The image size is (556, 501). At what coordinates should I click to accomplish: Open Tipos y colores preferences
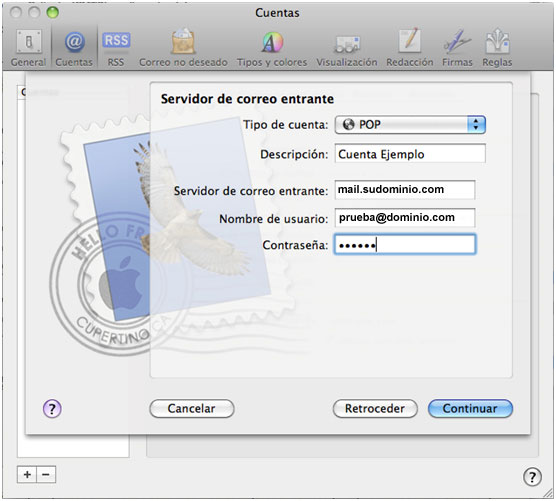pos(272,48)
